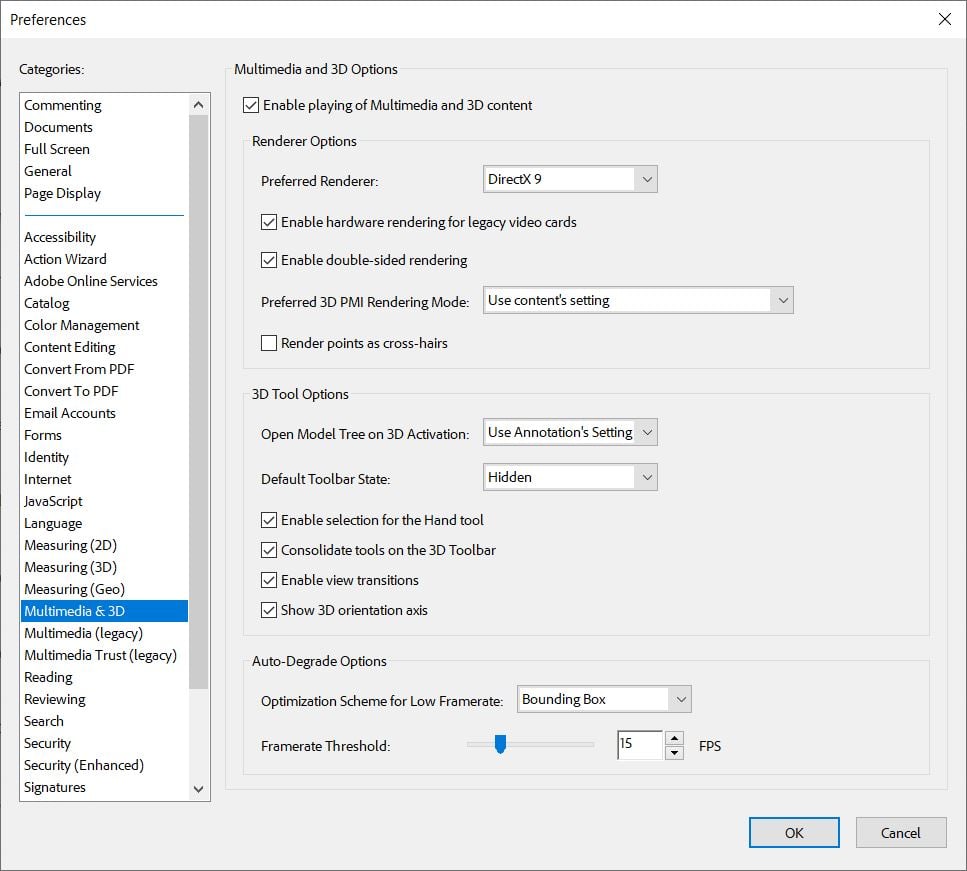The height and width of the screenshot is (871, 967).
Task: Dismiss the dialog with Cancel
Action: point(900,832)
